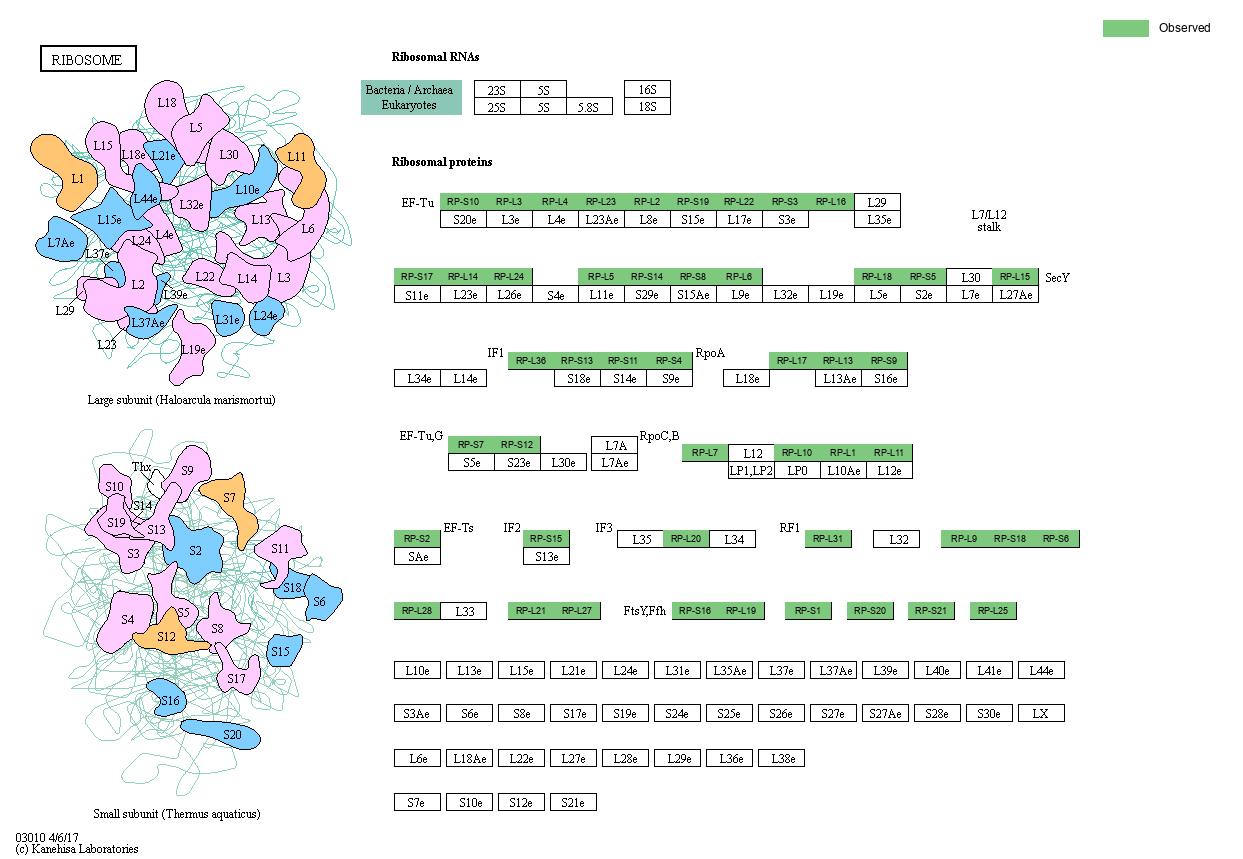
Task: Click the 25S rRNA box
Action: 497,106
